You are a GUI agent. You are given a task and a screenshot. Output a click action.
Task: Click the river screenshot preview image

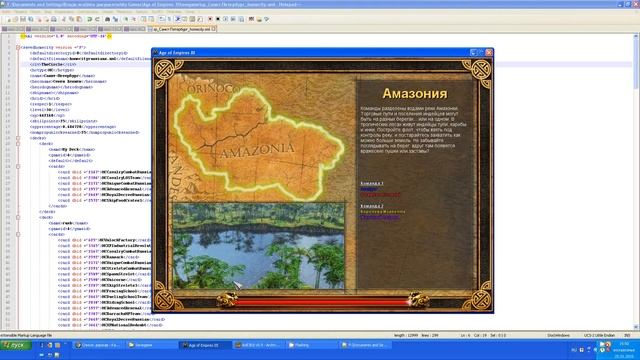click(259, 246)
